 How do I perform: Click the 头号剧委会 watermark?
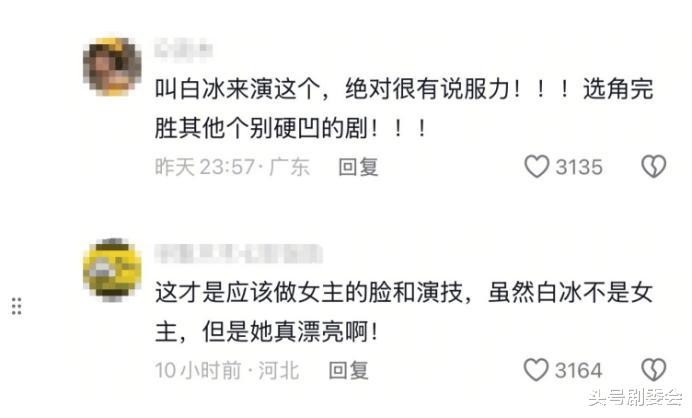(x=636, y=397)
